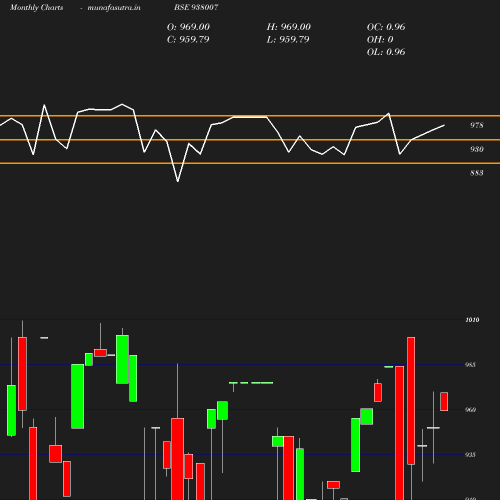
Task: Click the lowest dip of the white line
Action: click(x=178, y=181)
